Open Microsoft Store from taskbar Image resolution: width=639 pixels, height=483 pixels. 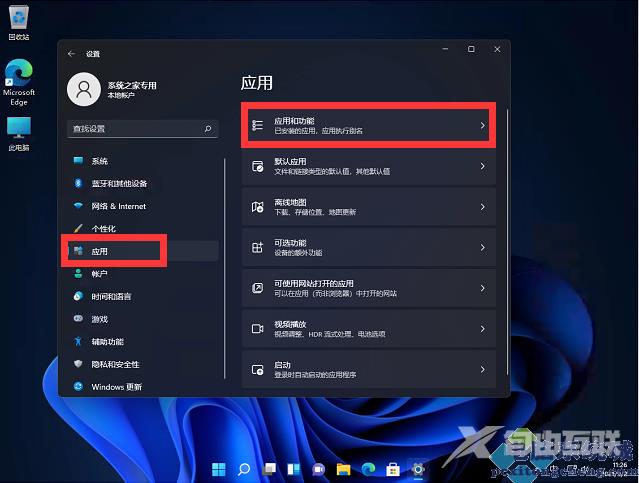point(393,470)
